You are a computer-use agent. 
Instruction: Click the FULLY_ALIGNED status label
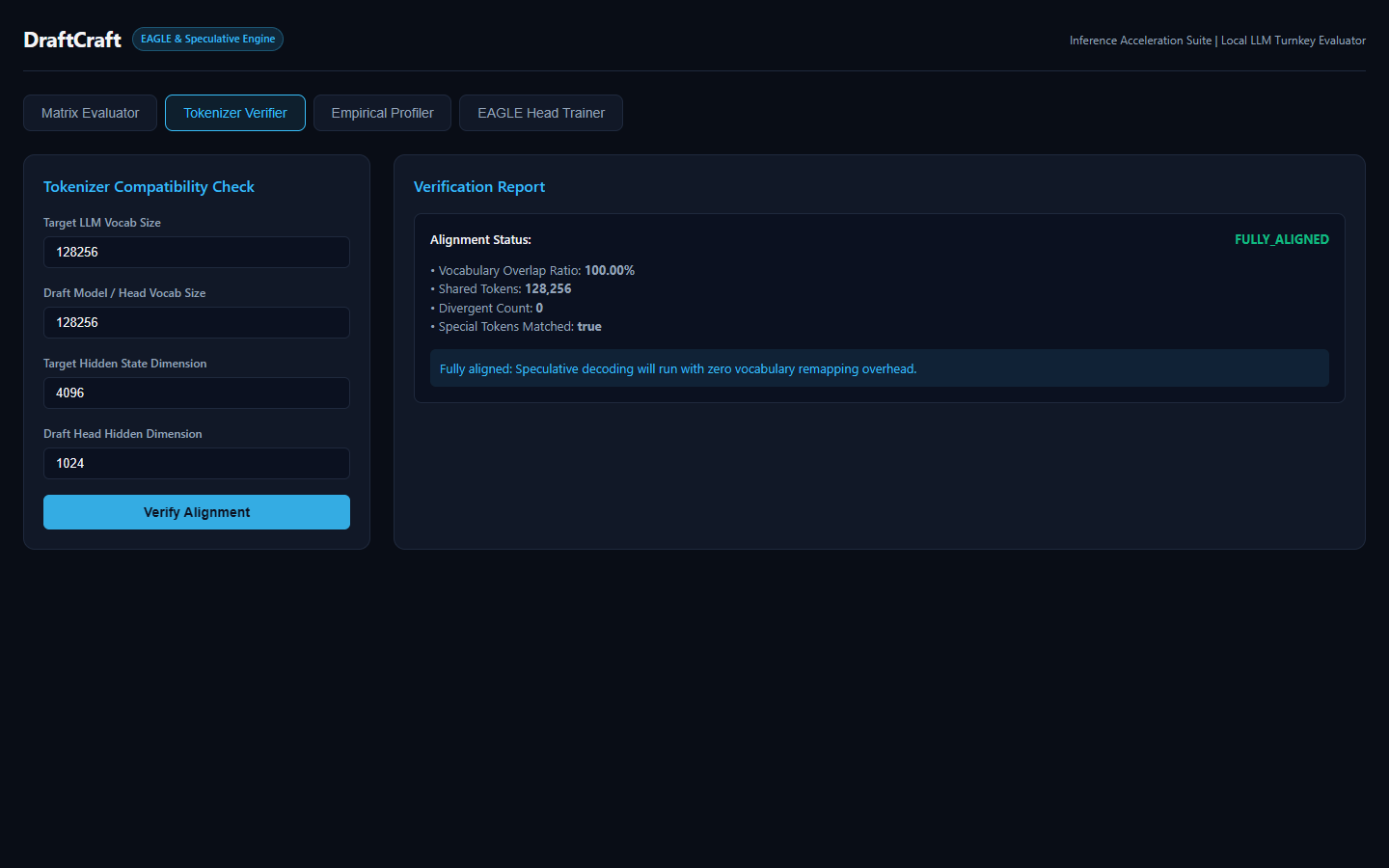click(x=1282, y=239)
